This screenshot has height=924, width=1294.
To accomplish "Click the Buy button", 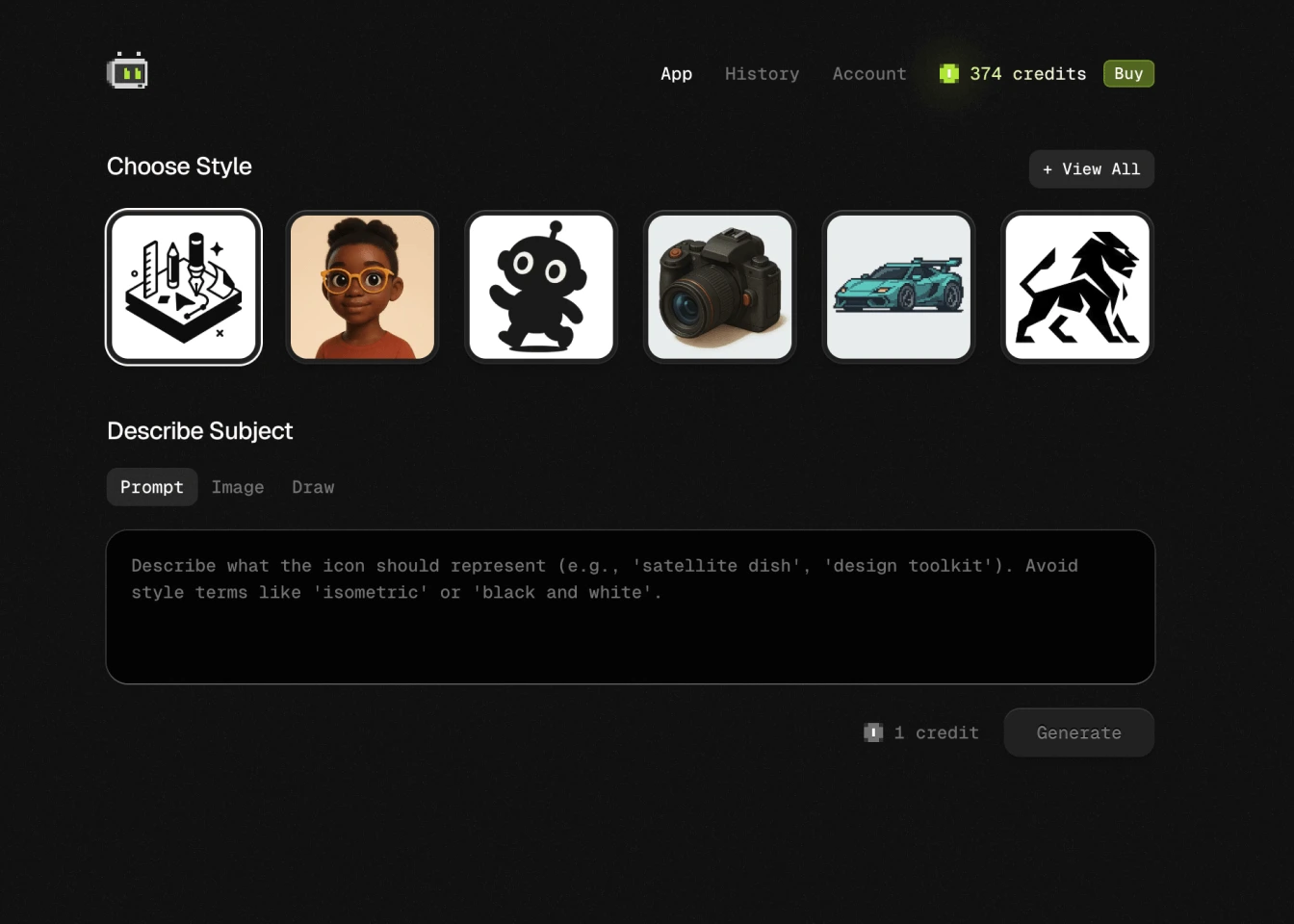I will click(1128, 73).
